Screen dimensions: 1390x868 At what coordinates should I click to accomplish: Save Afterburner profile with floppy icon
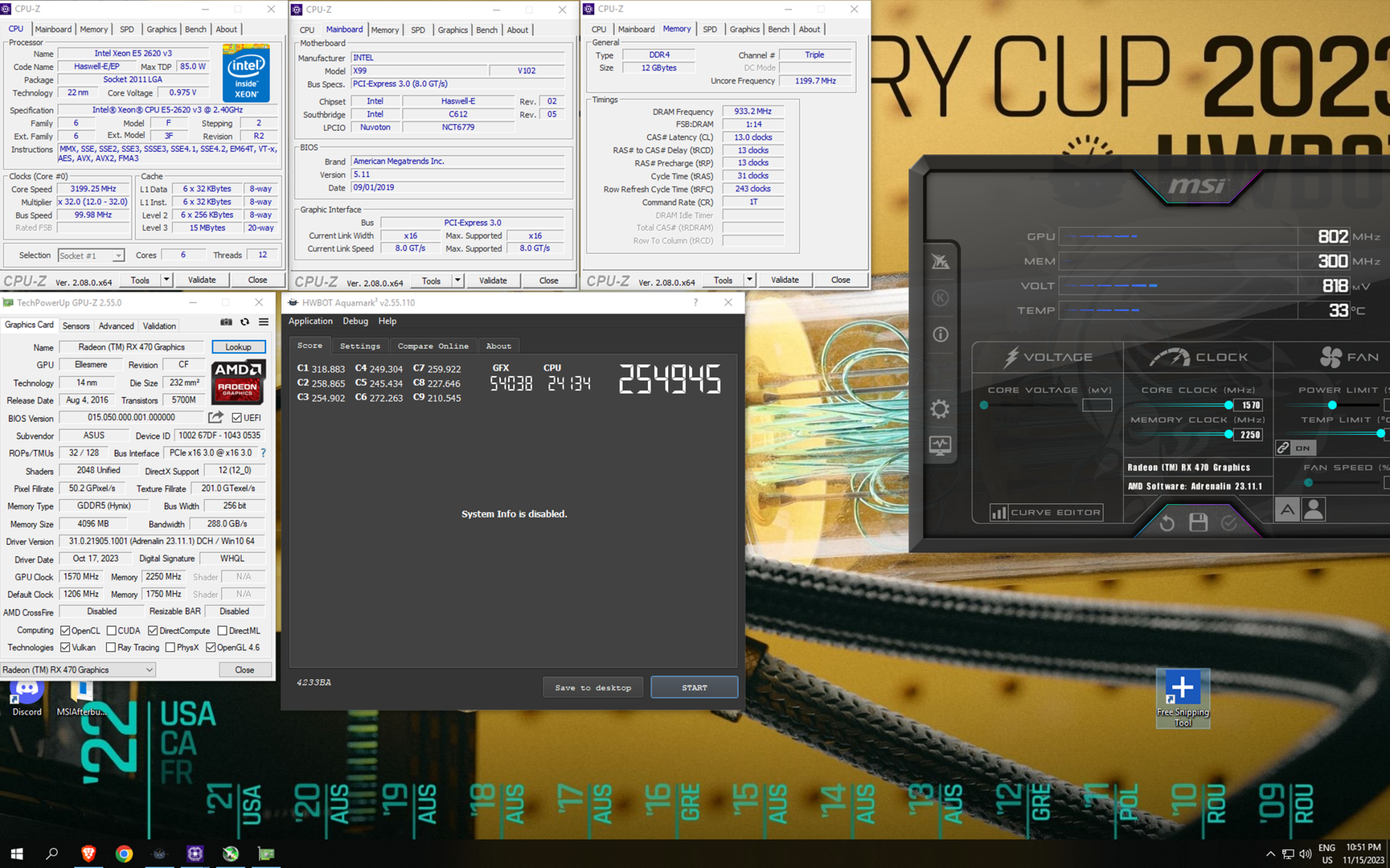coord(1199,522)
